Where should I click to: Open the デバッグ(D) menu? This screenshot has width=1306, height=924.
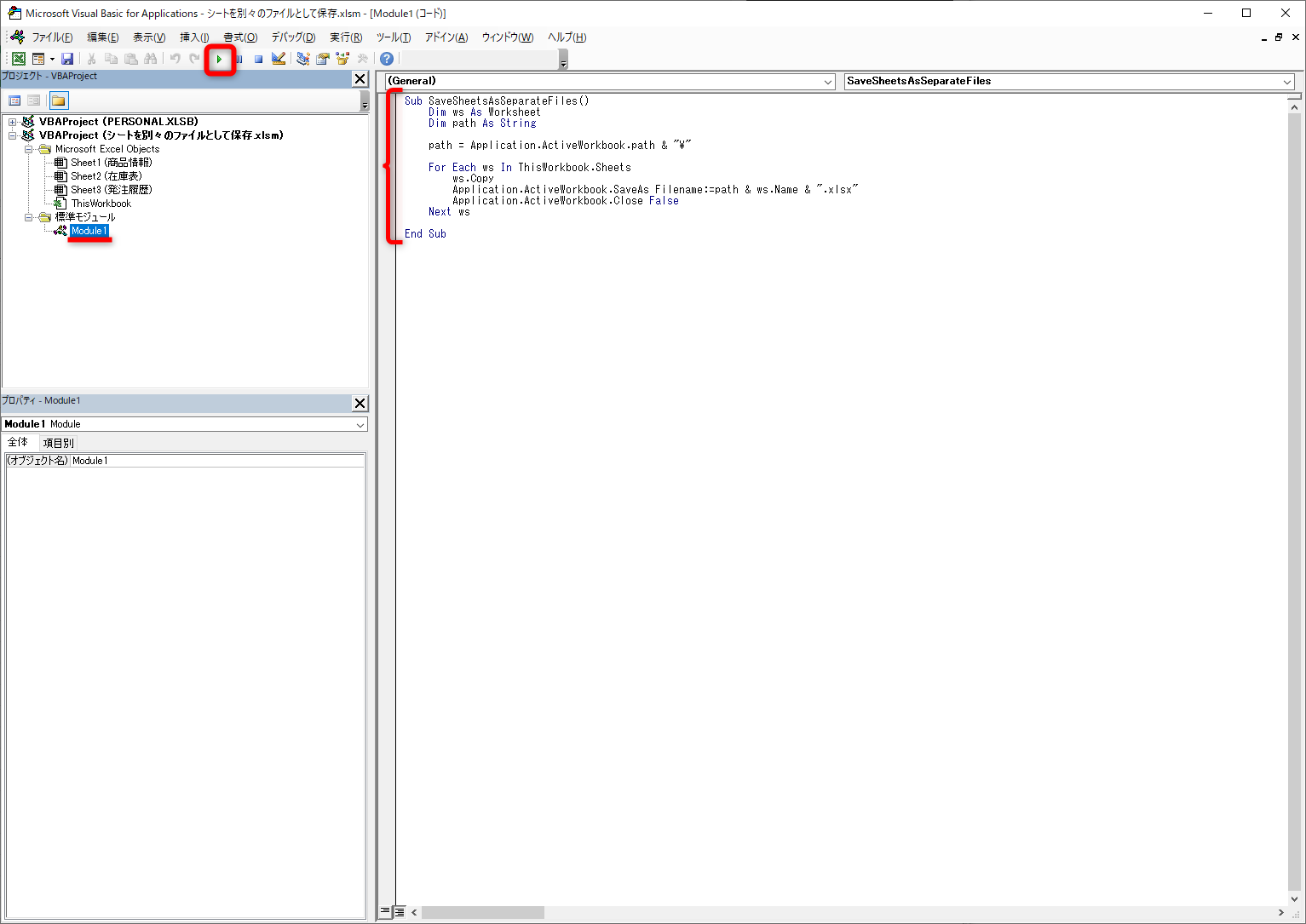(293, 37)
